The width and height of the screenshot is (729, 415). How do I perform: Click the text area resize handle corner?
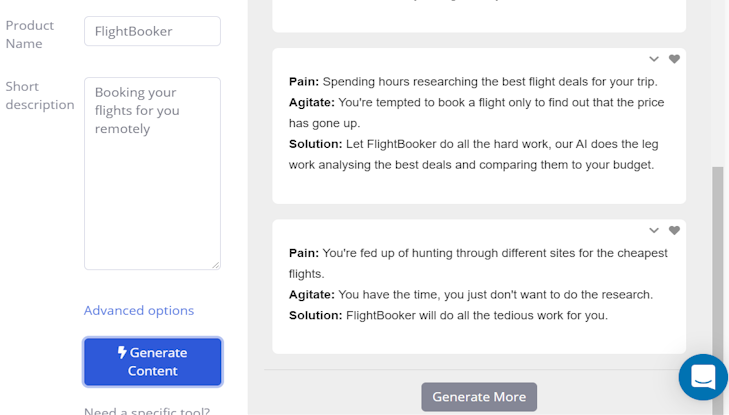(216, 265)
